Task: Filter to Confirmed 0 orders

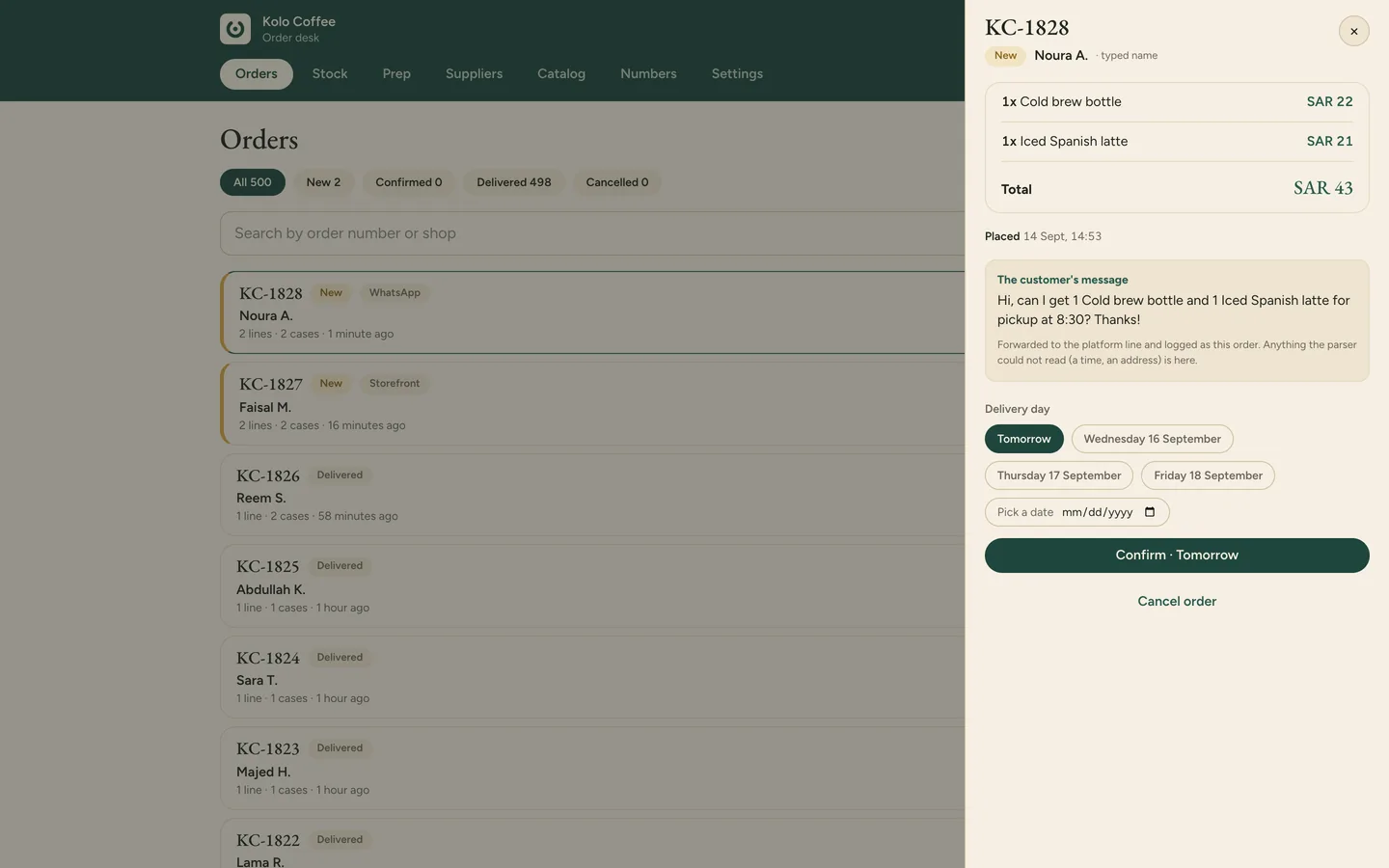Action: (409, 182)
